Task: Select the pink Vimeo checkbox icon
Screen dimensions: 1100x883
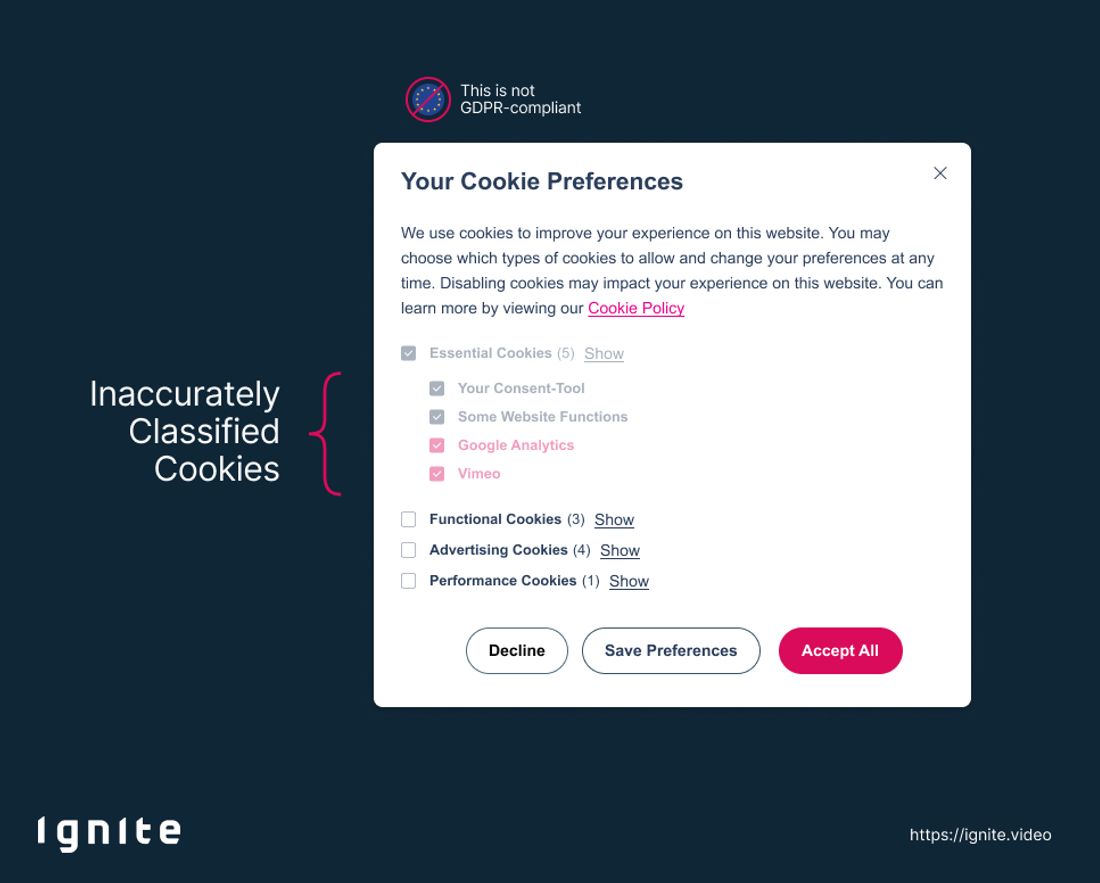Action: (436, 473)
